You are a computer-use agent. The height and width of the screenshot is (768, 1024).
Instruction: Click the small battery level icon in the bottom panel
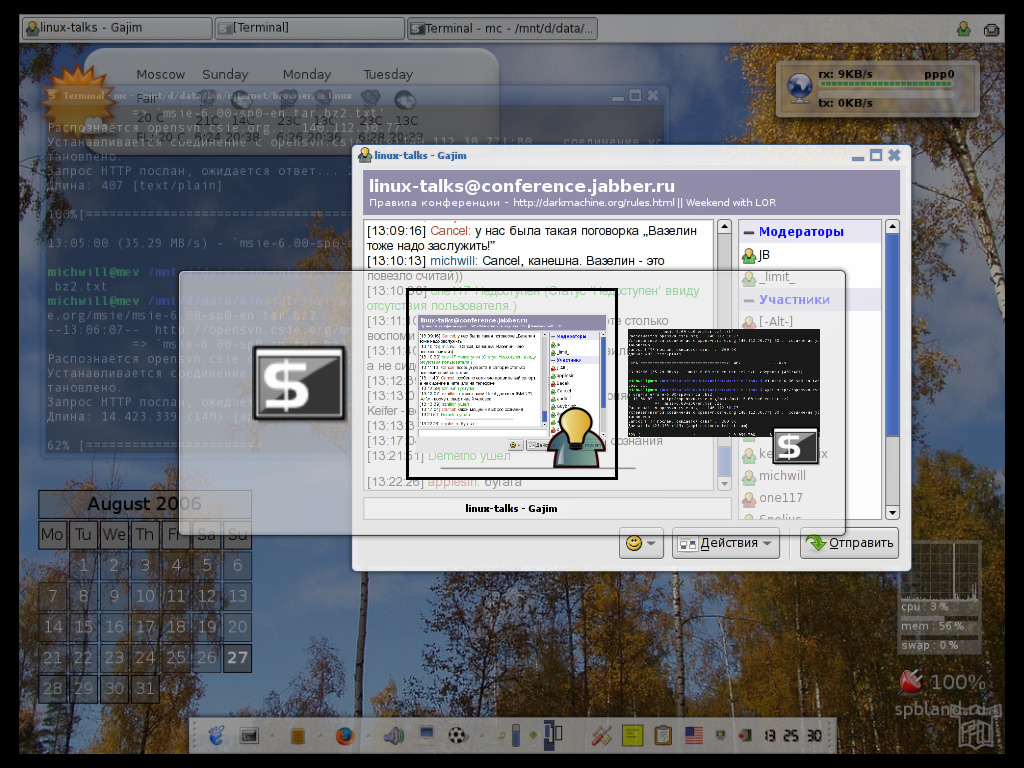tap(515, 735)
